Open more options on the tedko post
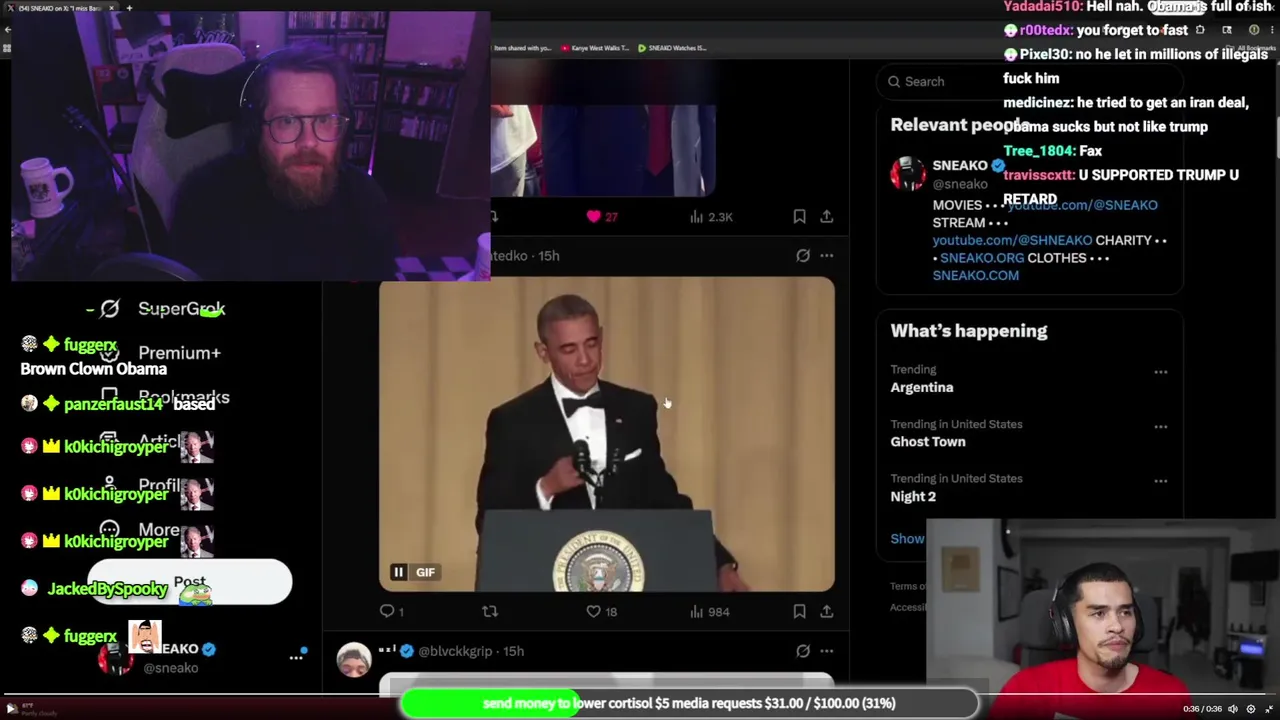This screenshot has width=1280, height=720. [827, 256]
